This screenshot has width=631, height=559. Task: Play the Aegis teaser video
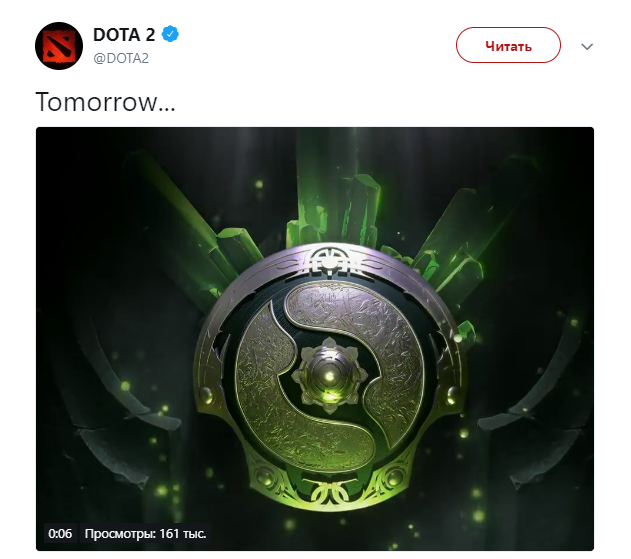pos(315,339)
